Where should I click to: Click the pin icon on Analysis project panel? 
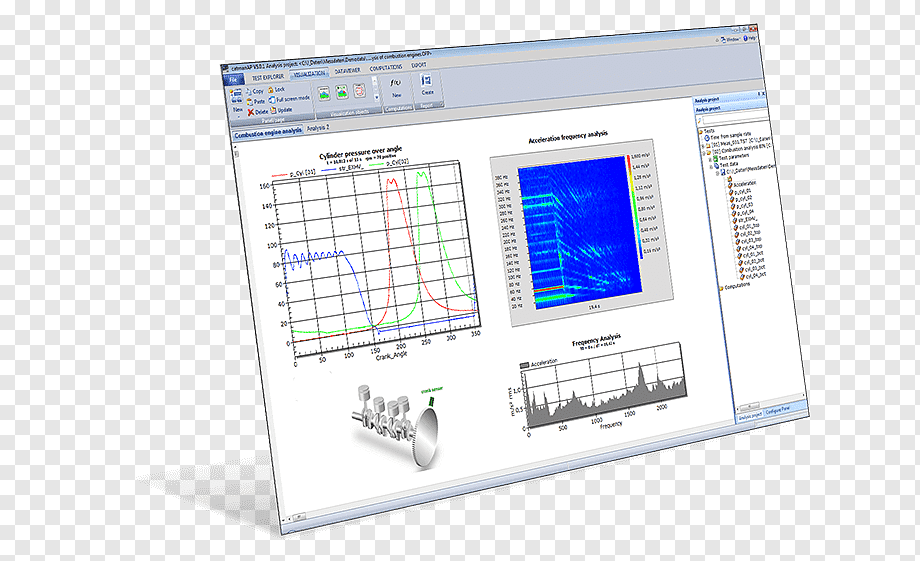point(759,93)
